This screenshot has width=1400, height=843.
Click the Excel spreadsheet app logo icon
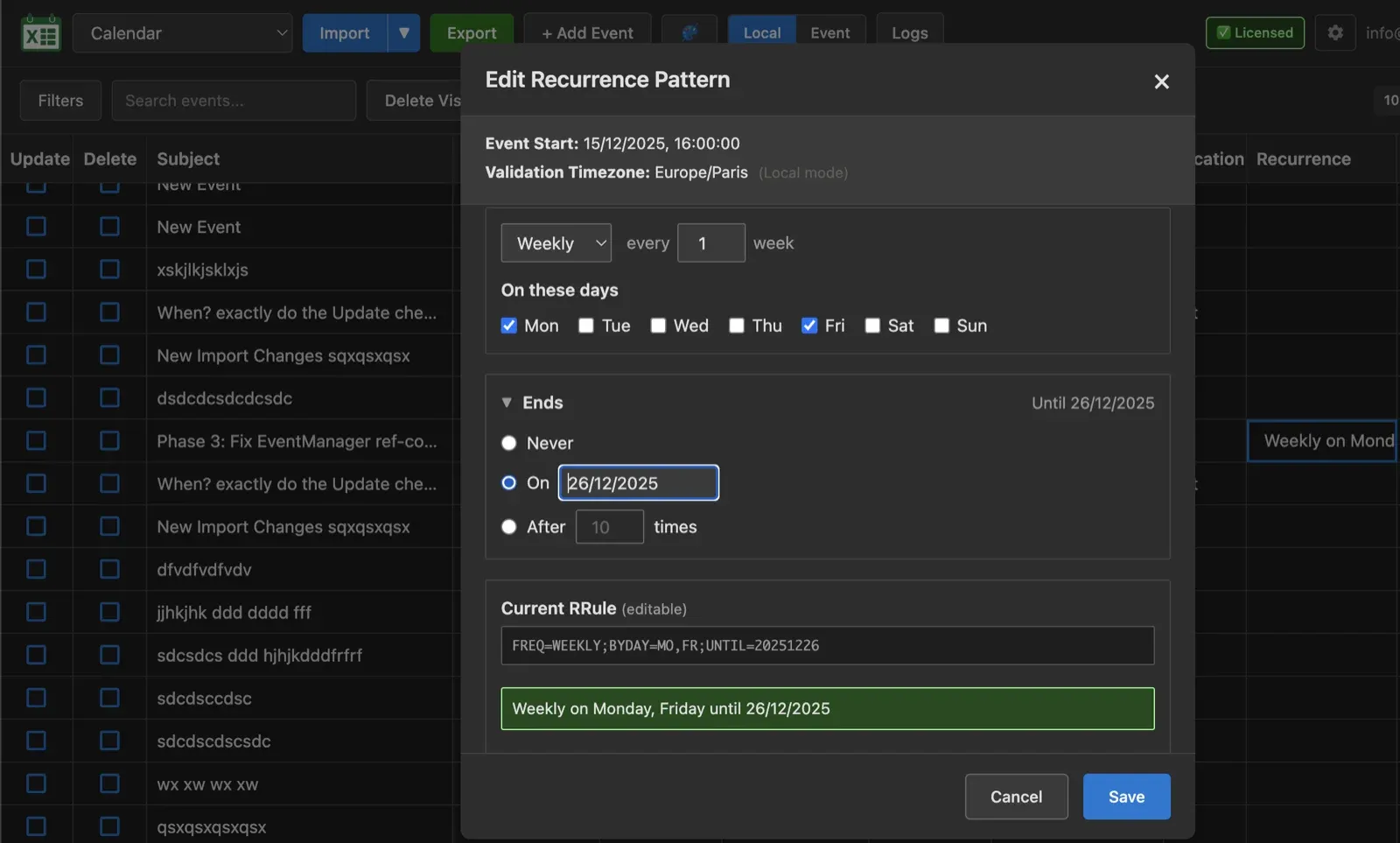click(40, 33)
